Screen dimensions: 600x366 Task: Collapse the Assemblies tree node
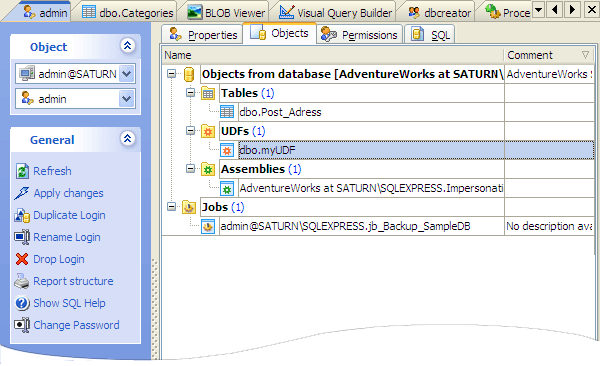(x=191, y=169)
